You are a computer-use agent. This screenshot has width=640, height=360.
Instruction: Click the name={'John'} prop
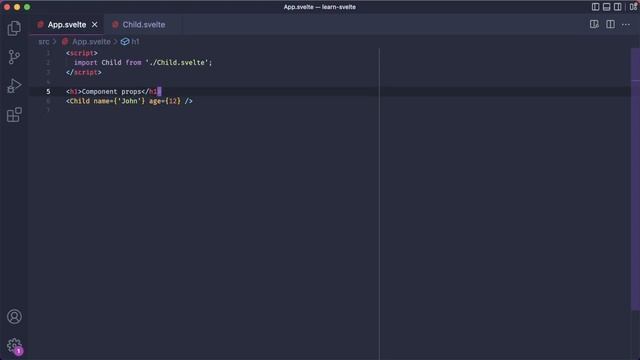pos(119,101)
